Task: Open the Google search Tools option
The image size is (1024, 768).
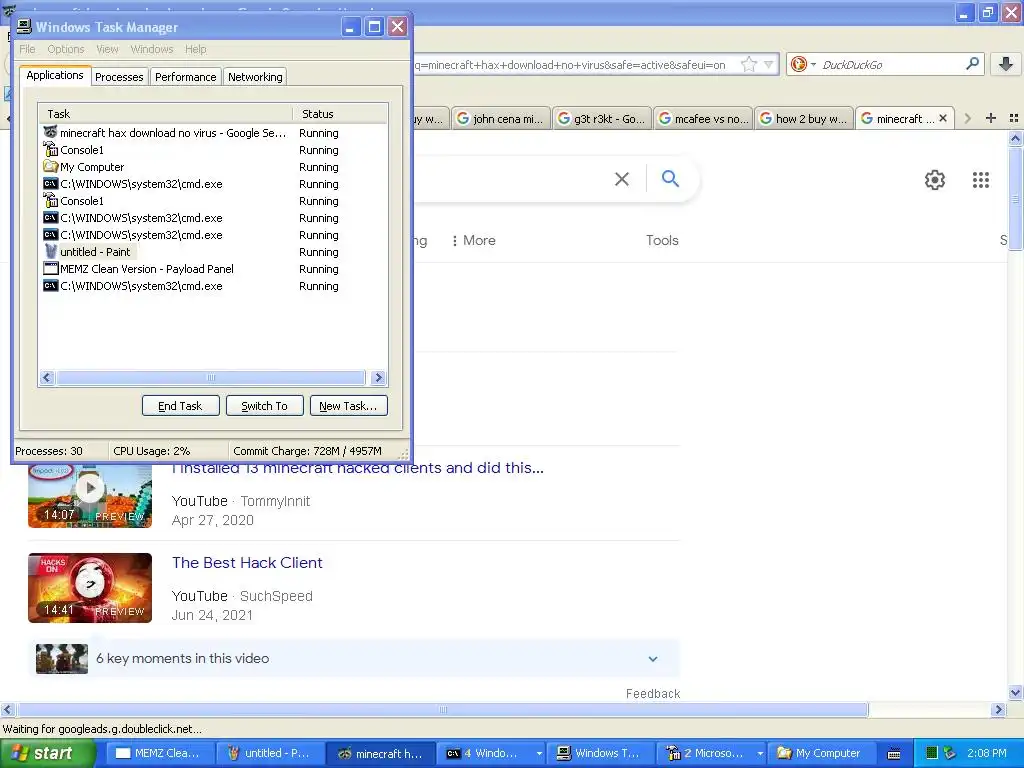Action: coord(662,240)
